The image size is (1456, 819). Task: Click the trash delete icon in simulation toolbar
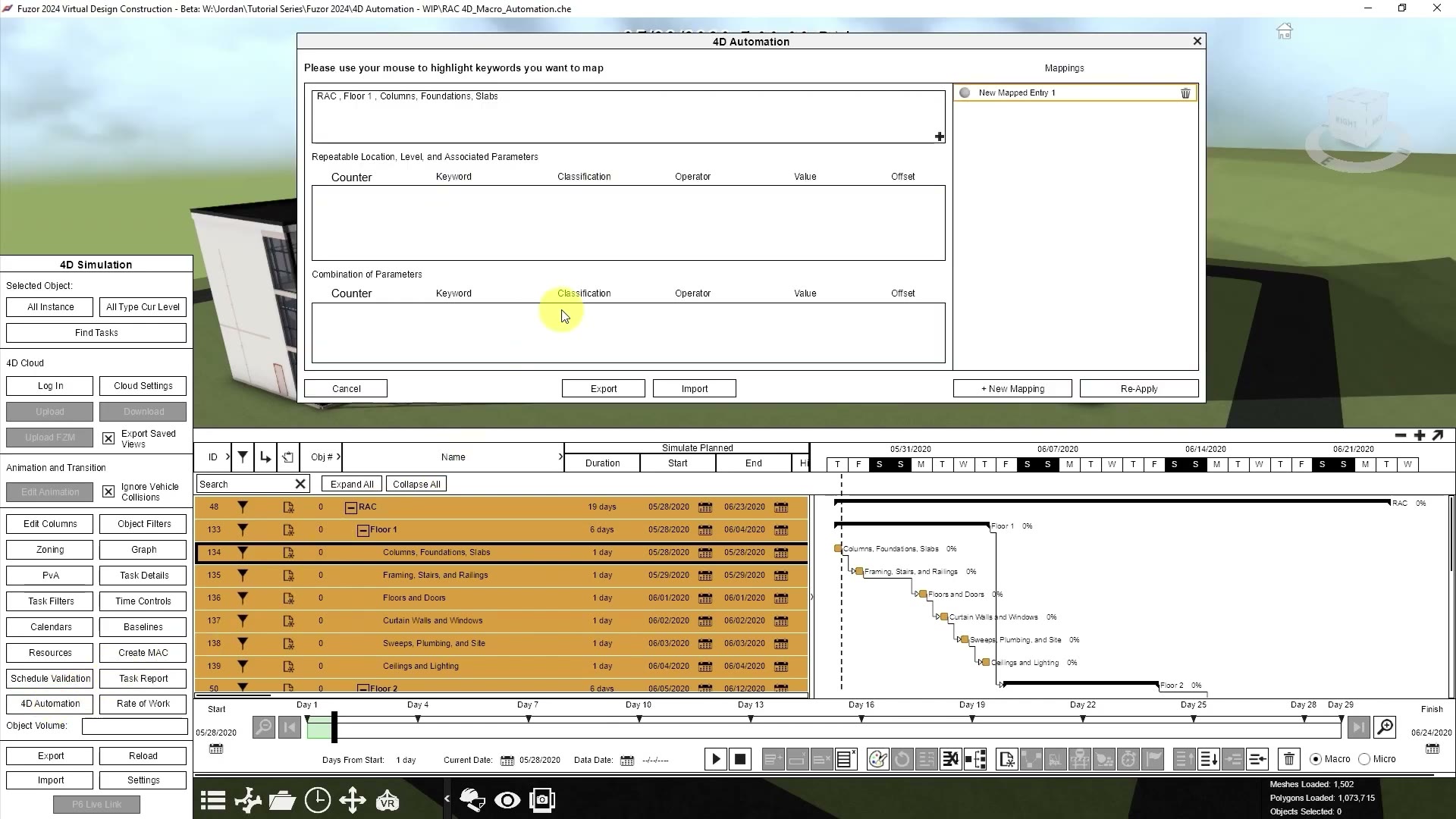point(1288,759)
